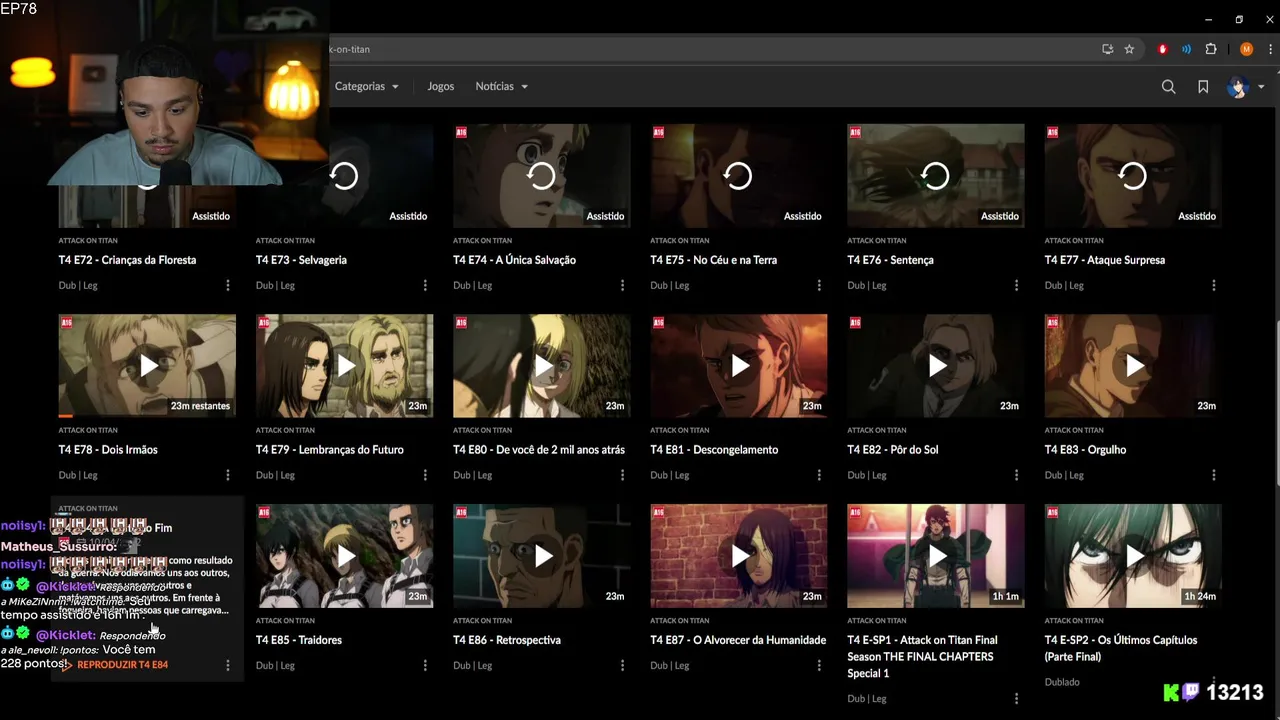Open options menu for T4 E72
The width and height of the screenshot is (1280, 720).
coord(227,285)
